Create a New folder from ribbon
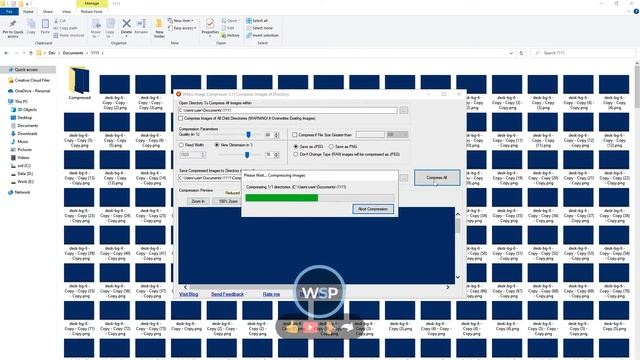Screen dimensions: 640x360 click(159, 28)
